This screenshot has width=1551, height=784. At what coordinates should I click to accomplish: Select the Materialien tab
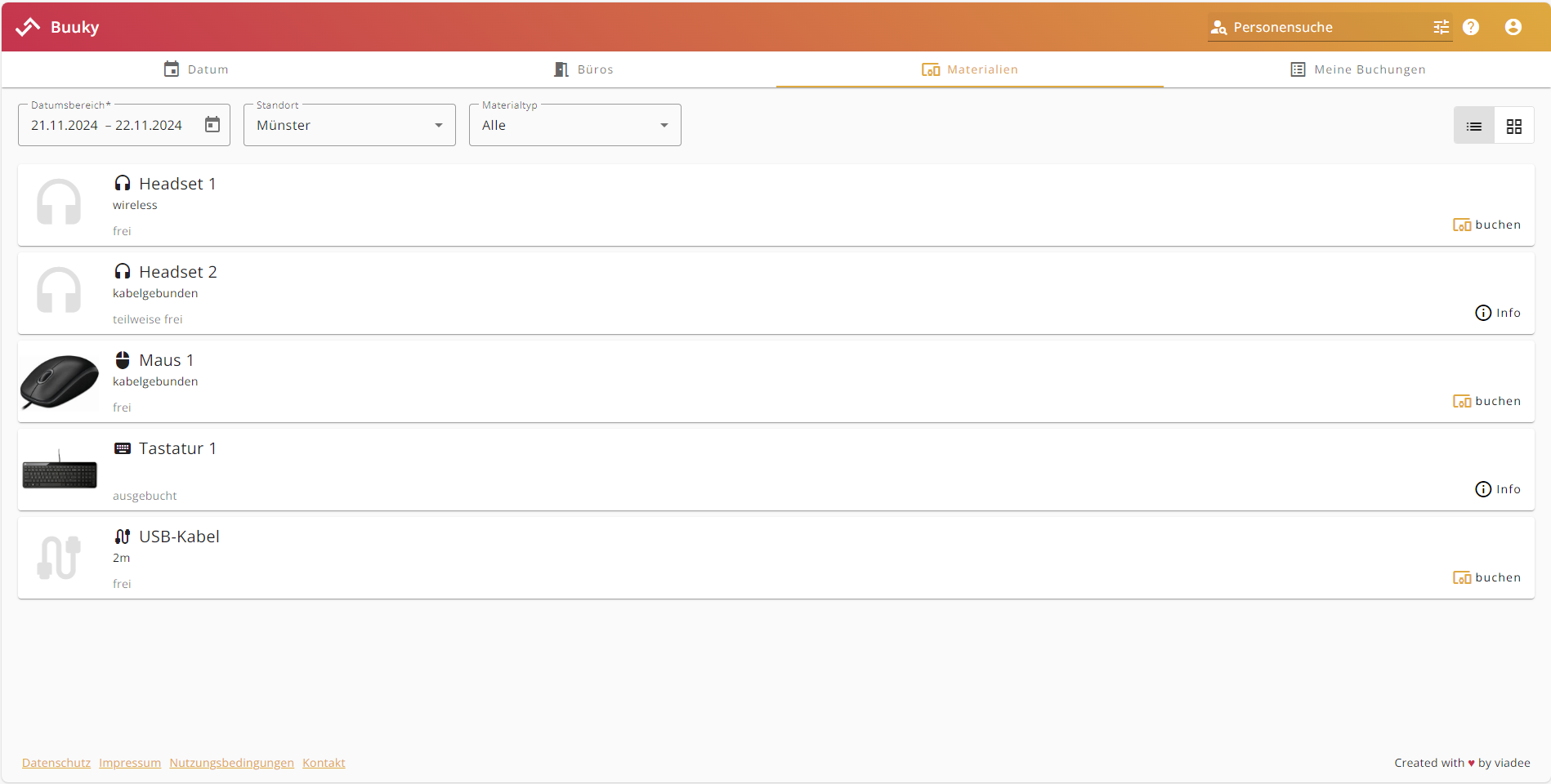(970, 69)
